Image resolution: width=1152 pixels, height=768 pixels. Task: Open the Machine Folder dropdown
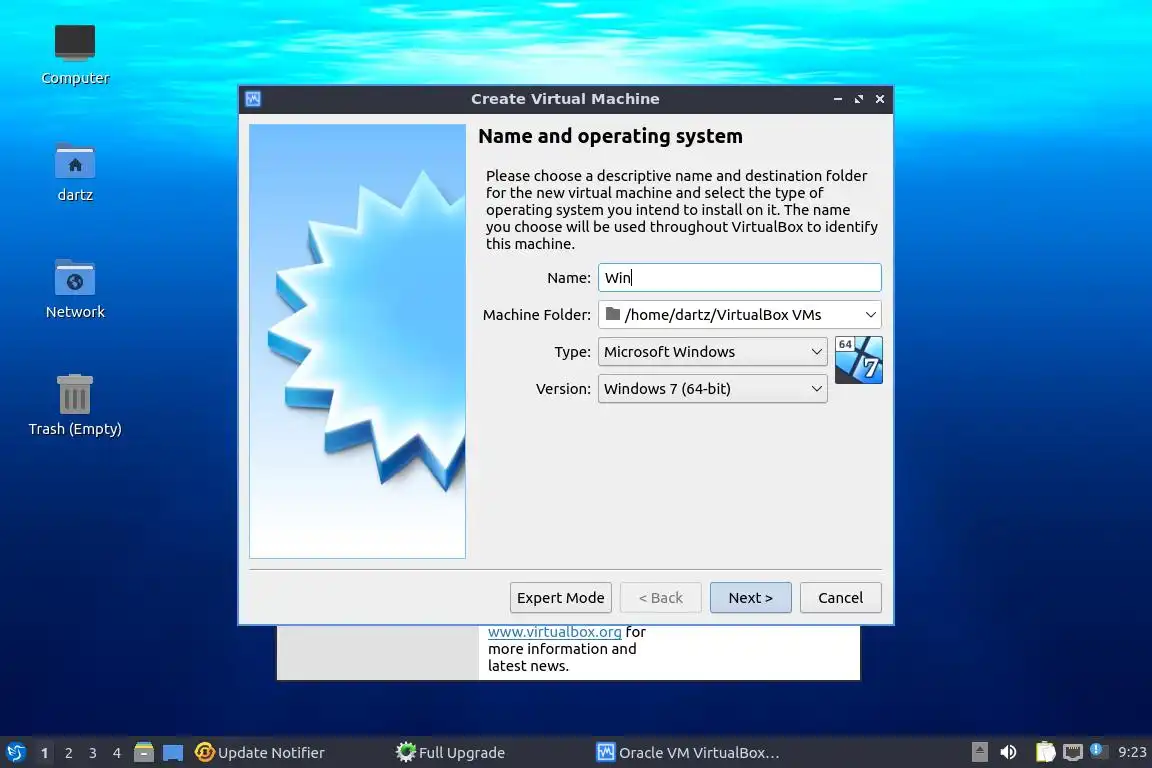[739, 315]
